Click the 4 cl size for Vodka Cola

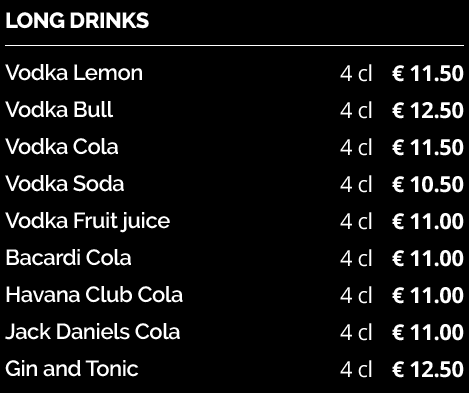(x=356, y=148)
